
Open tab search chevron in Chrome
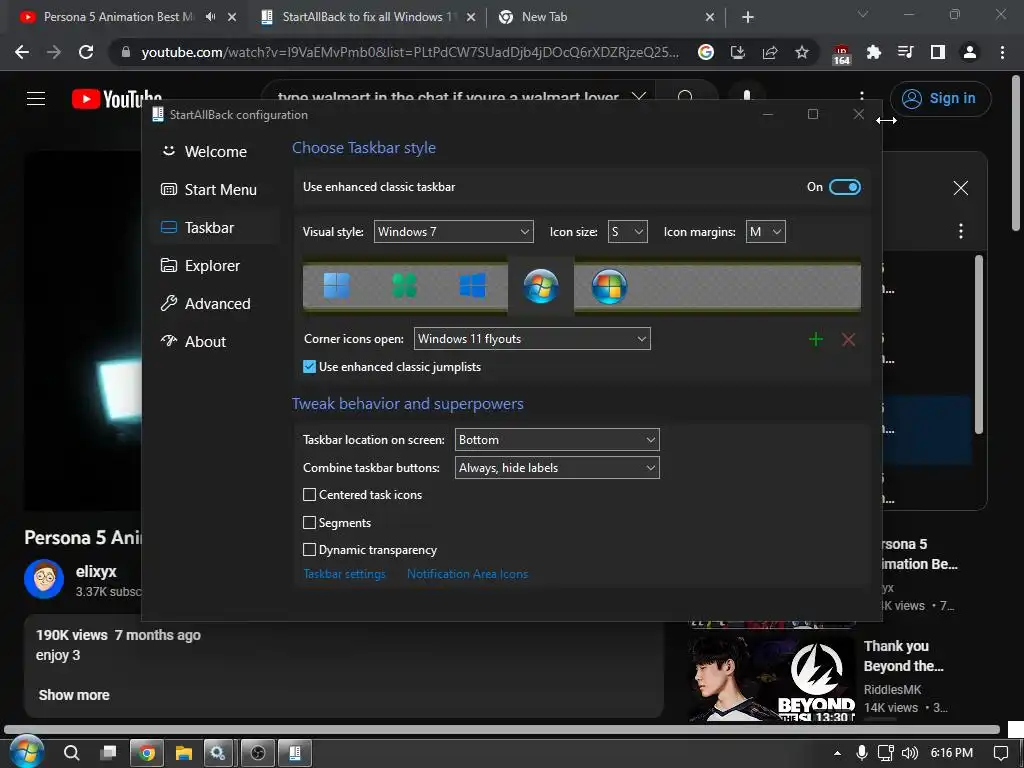(863, 14)
